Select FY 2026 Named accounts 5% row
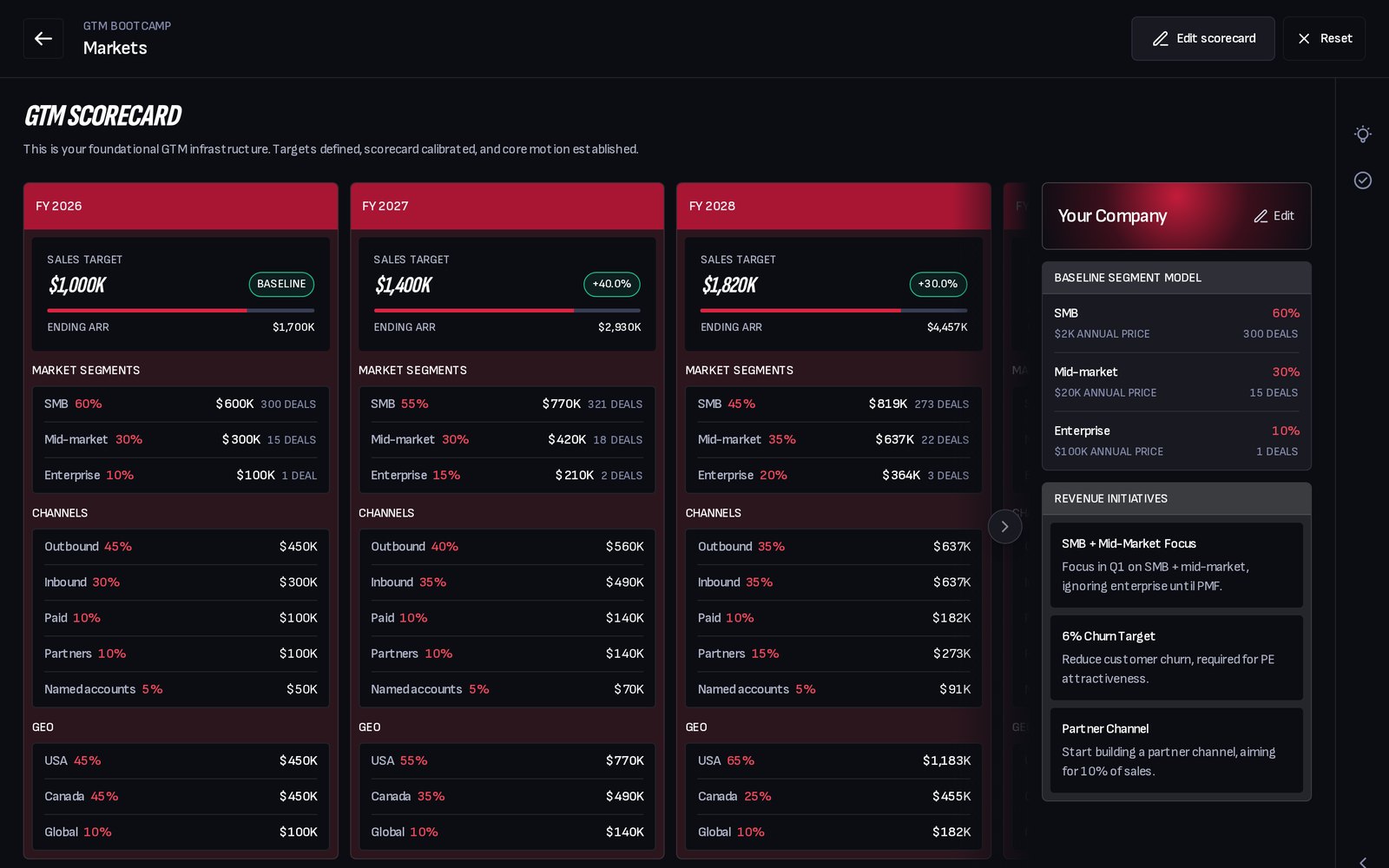1389x868 pixels. tap(181, 689)
